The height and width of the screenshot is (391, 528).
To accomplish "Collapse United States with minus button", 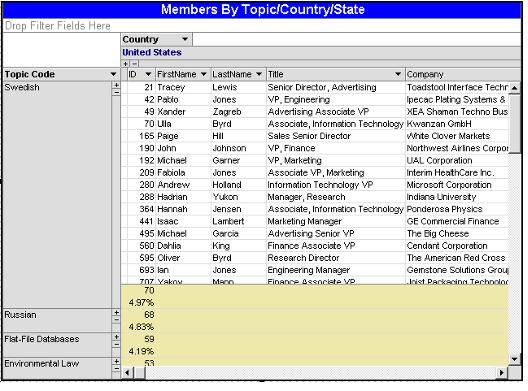I will [134, 64].
